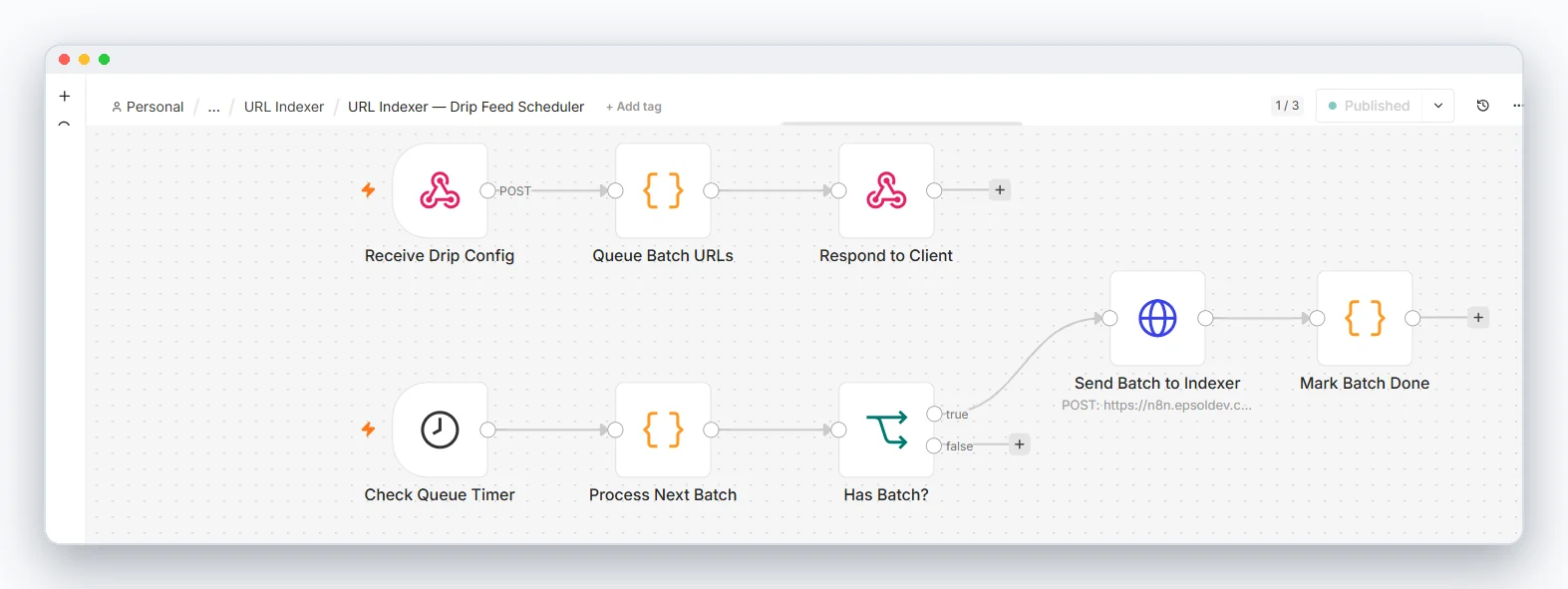
Task: Click the output connector of Process Next Batch
Action: coord(711,430)
